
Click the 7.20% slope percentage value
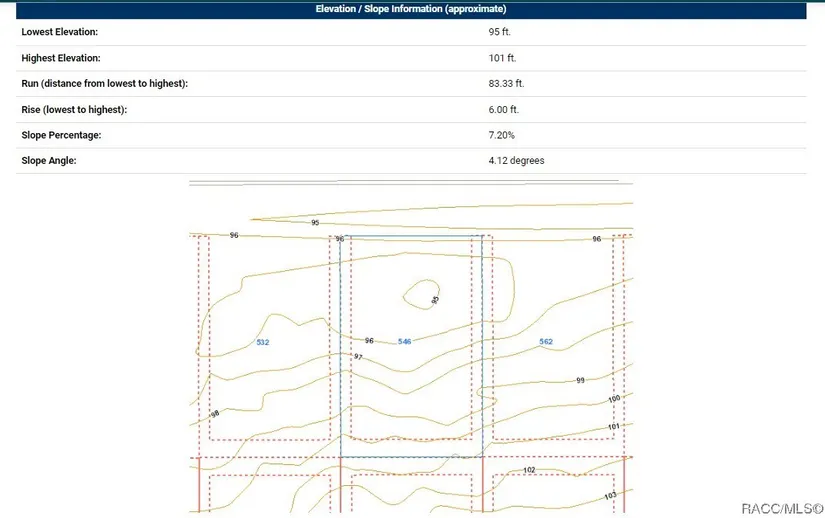(x=501, y=135)
